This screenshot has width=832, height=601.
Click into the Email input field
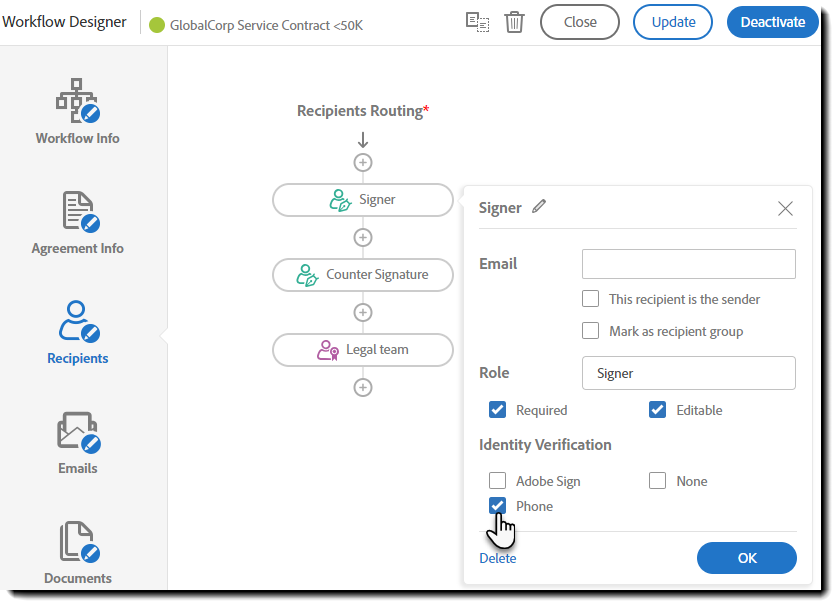pyautogui.click(x=688, y=264)
